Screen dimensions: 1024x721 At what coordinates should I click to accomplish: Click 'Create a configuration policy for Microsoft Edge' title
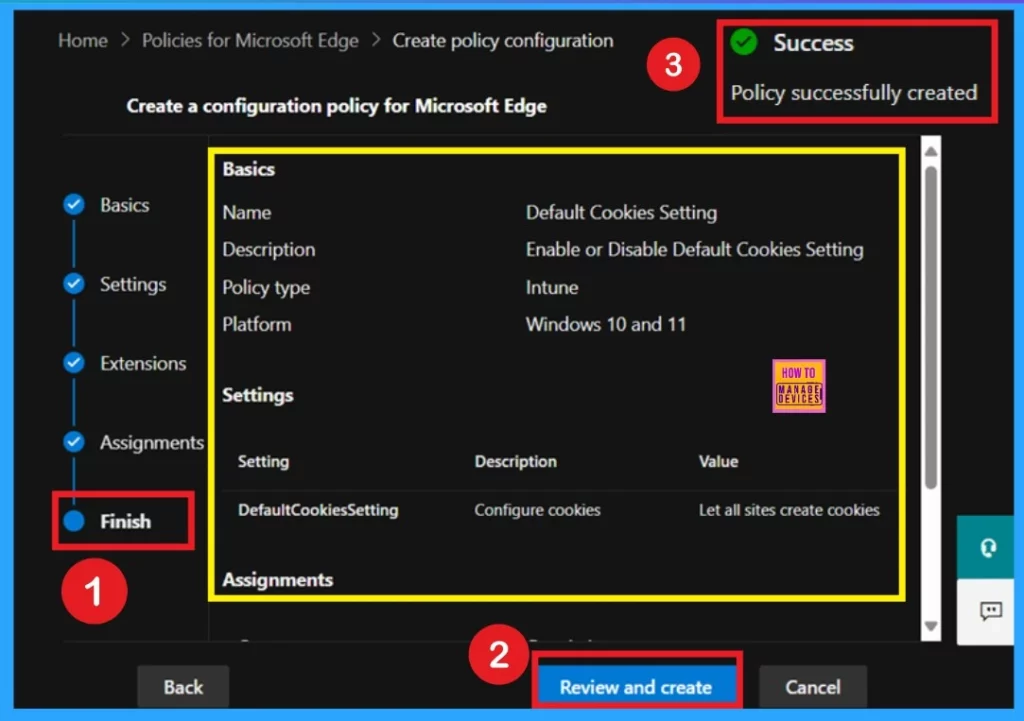point(336,106)
